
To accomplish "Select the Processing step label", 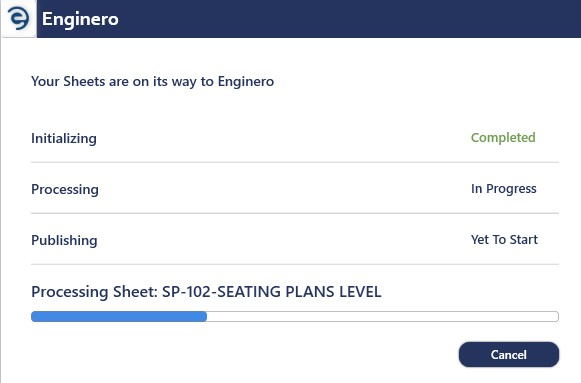I will (x=65, y=189).
